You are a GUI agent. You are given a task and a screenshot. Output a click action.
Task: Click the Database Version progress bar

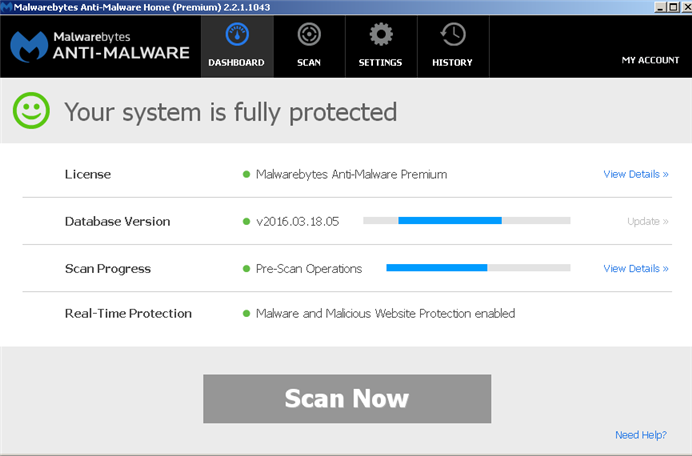(466, 220)
